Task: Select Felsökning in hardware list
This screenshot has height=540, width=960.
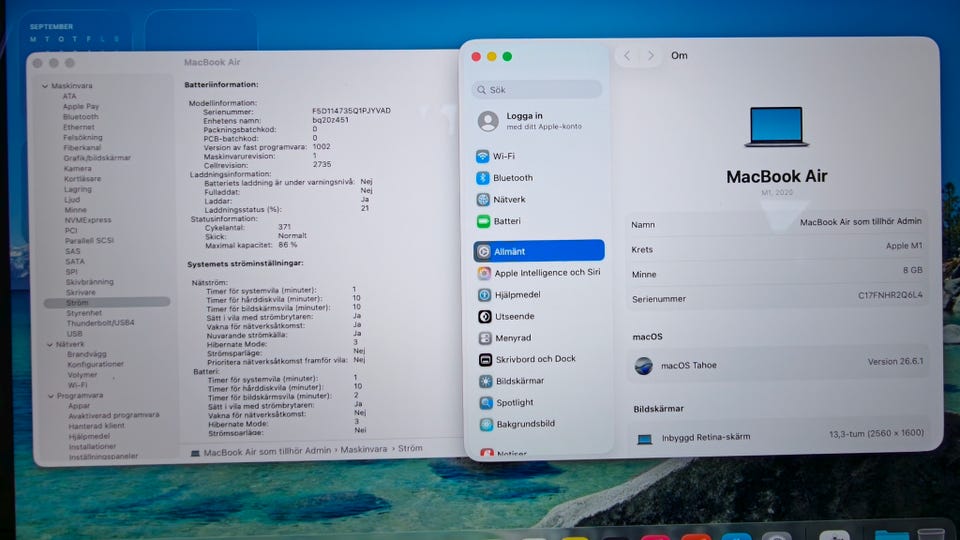Action: coord(83,138)
